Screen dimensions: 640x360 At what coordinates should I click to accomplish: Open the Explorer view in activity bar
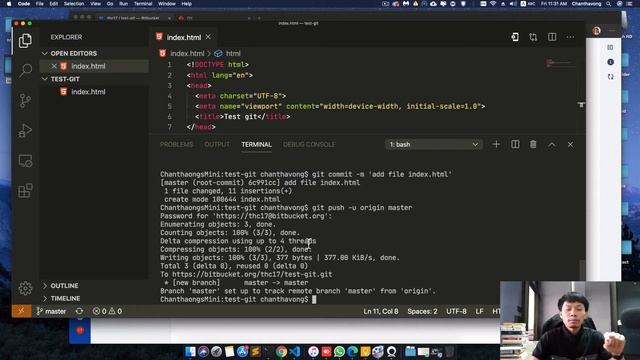tap(25, 40)
